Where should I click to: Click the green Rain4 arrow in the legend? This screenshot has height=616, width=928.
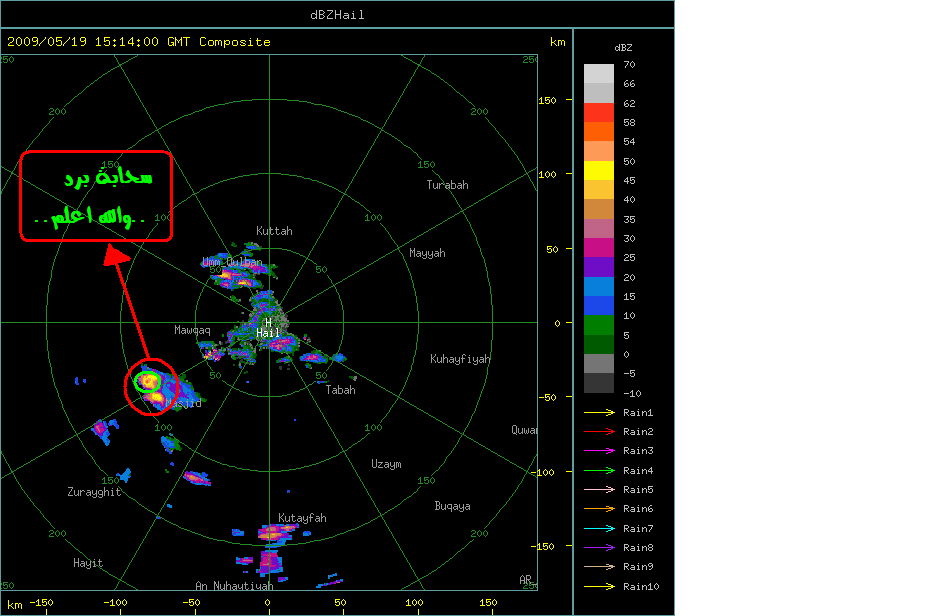599,470
